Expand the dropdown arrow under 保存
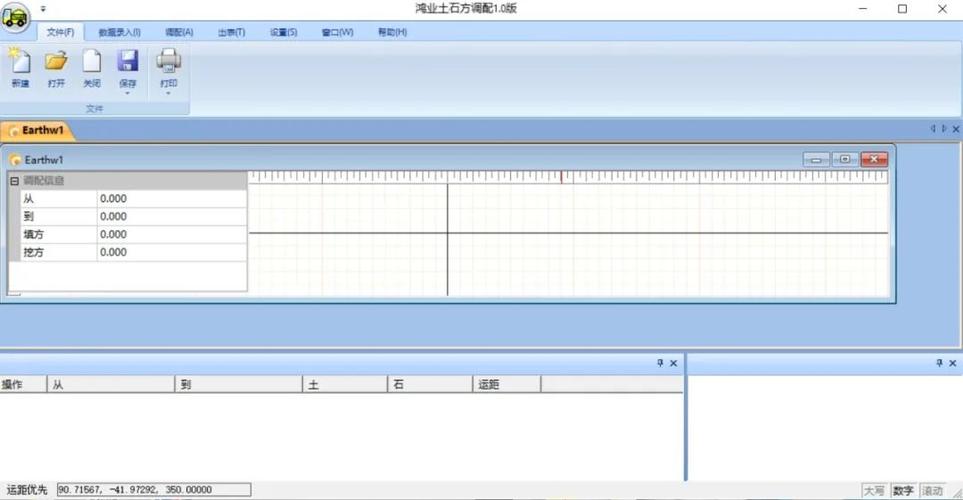The width and height of the screenshot is (963, 500). pyautogui.click(x=128, y=93)
